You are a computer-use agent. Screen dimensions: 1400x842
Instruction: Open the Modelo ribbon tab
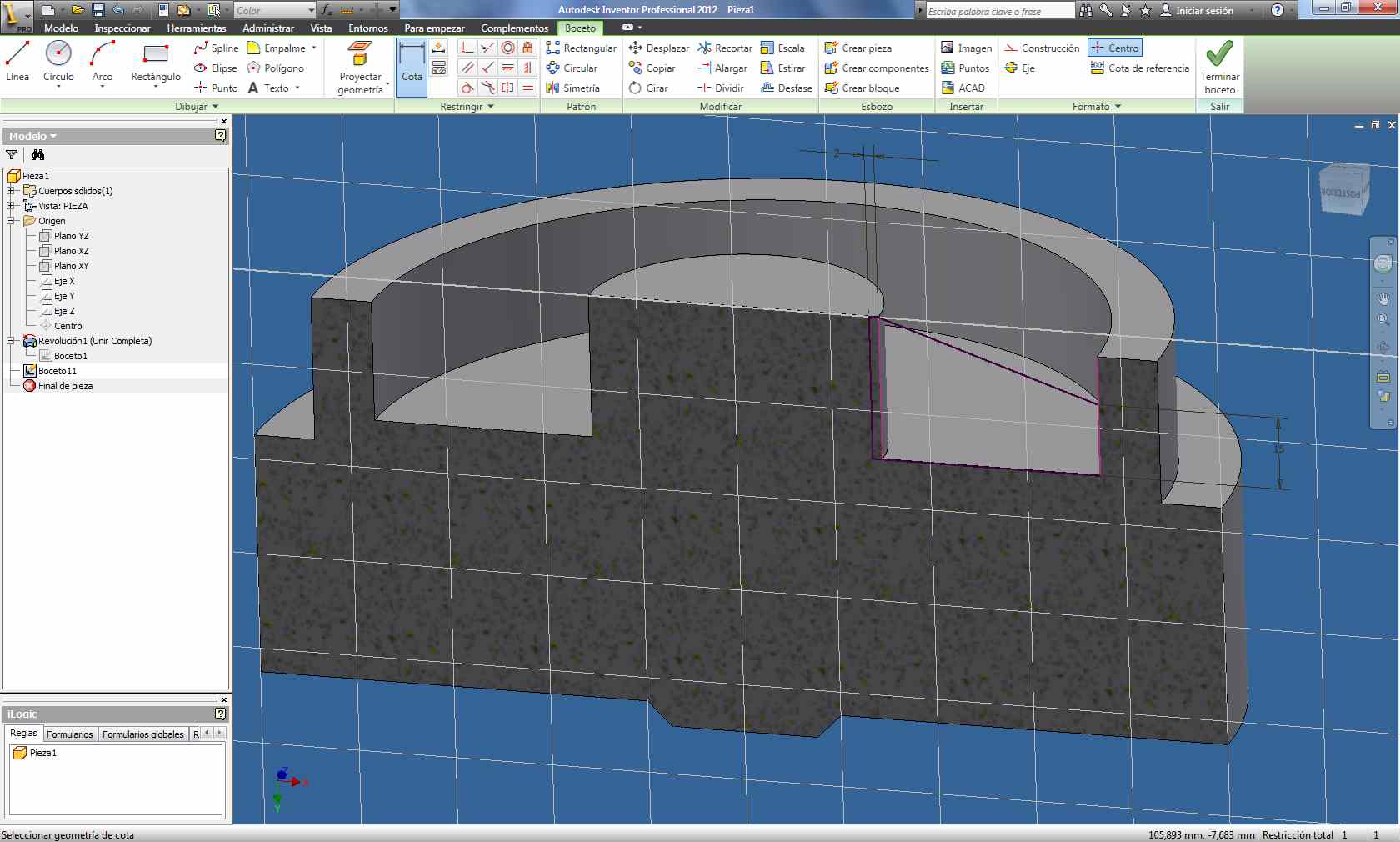[x=62, y=28]
